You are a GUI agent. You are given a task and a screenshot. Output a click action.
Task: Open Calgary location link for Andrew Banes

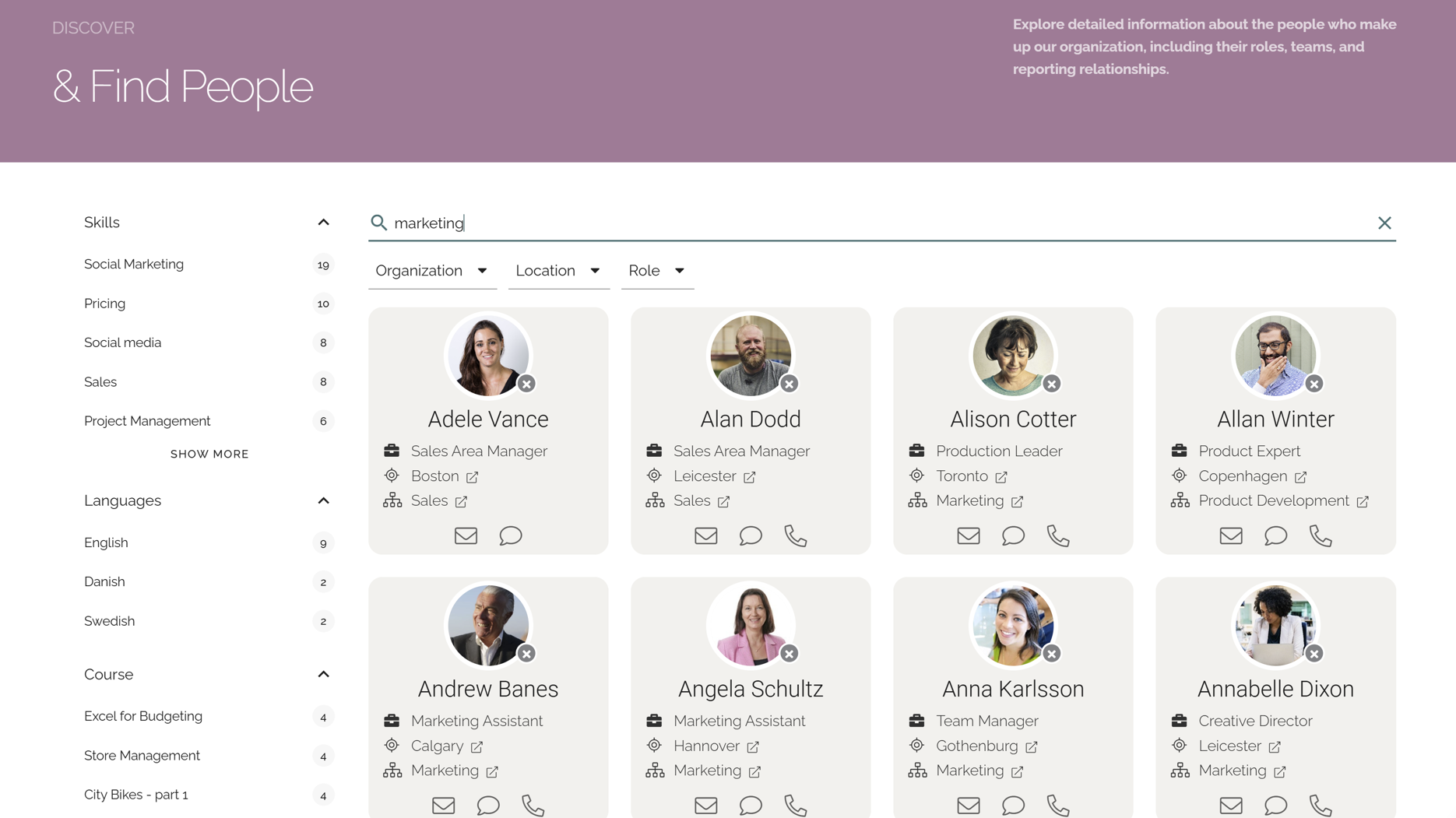(x=477, y=746)
